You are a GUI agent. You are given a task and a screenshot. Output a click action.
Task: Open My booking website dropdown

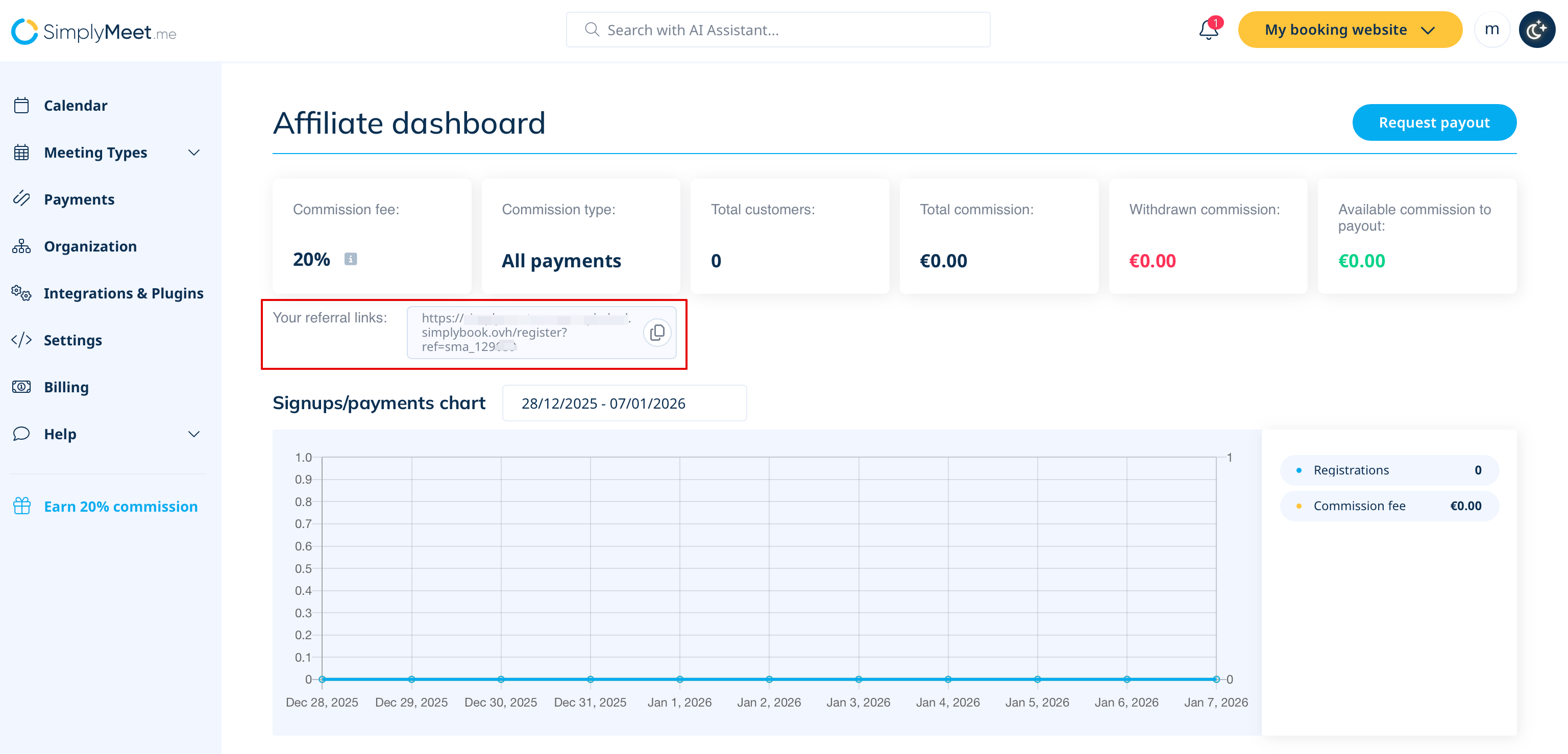click(x=1350, y=30)
